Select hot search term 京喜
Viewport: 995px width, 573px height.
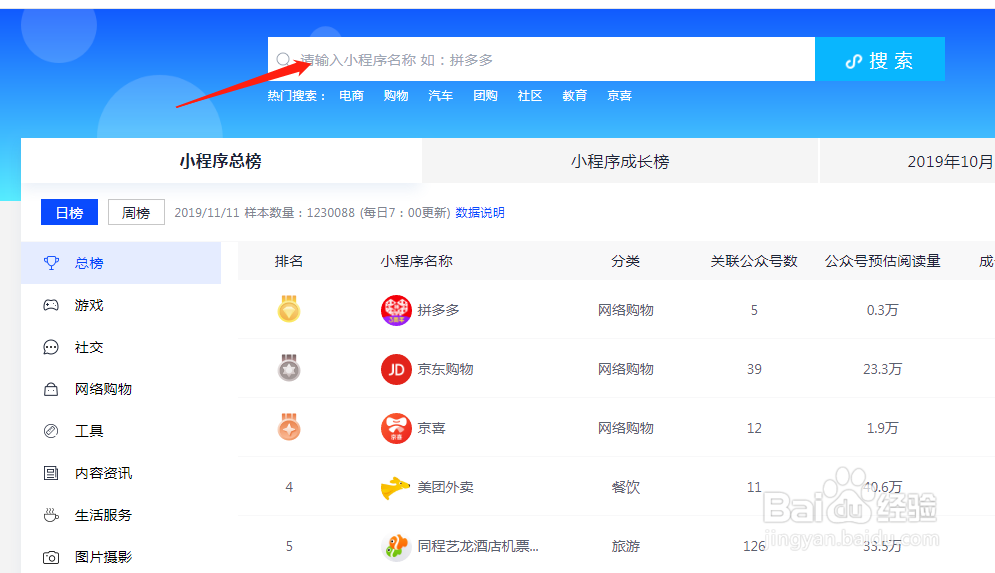(x=619, y=96)
